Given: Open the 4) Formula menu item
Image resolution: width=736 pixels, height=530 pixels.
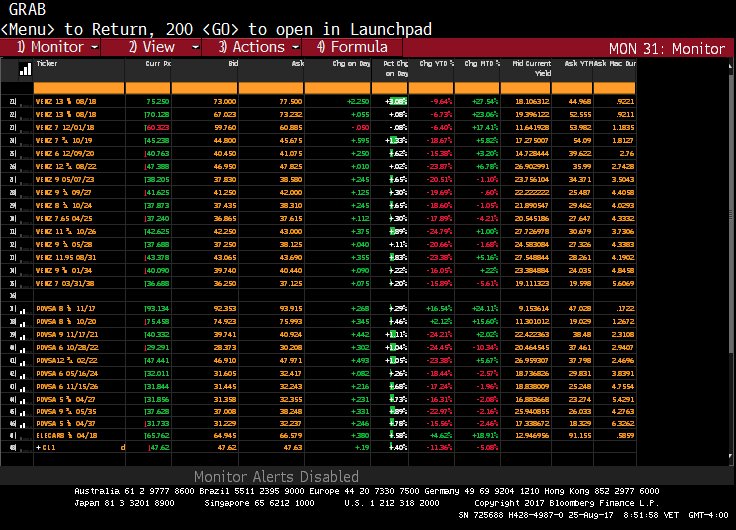Looking at the screenshot, I should click(x=352, y=47).
